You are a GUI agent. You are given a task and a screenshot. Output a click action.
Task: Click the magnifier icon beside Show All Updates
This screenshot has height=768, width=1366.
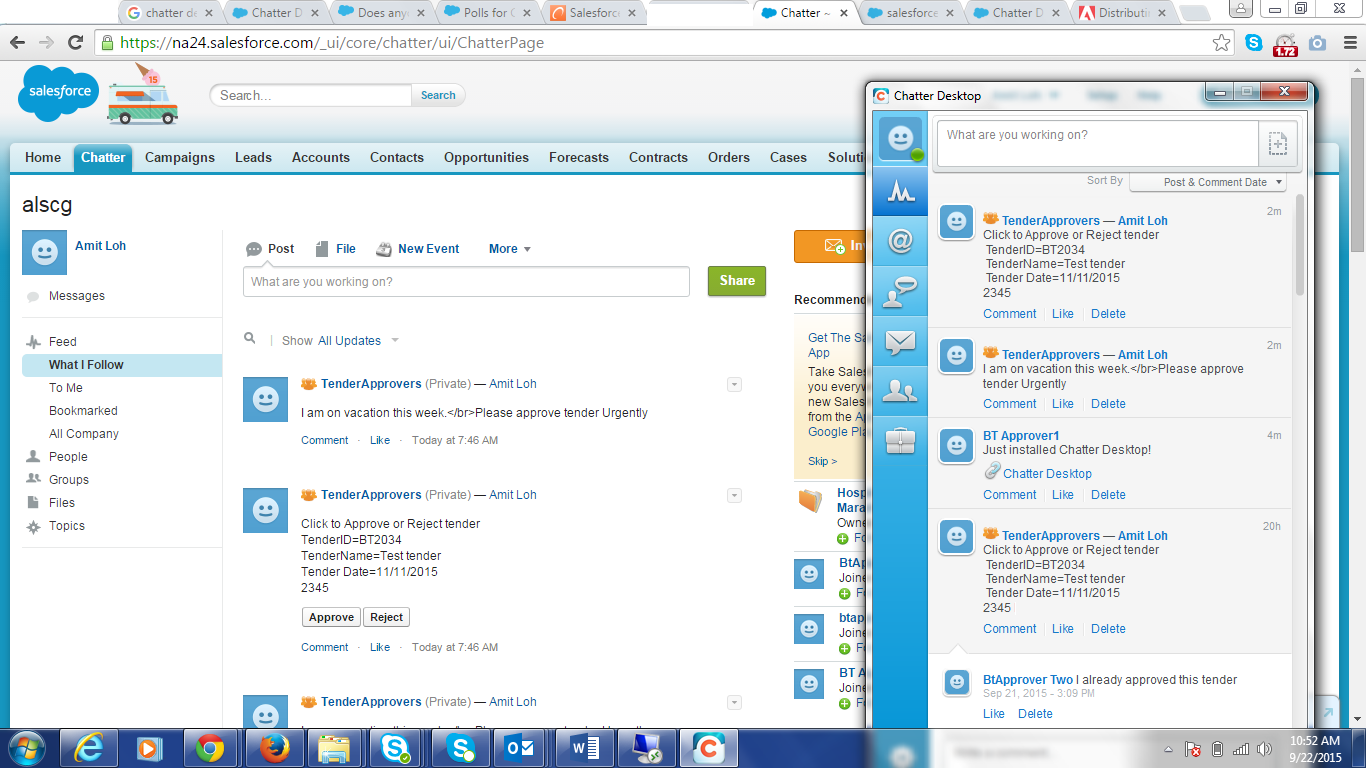250,339
